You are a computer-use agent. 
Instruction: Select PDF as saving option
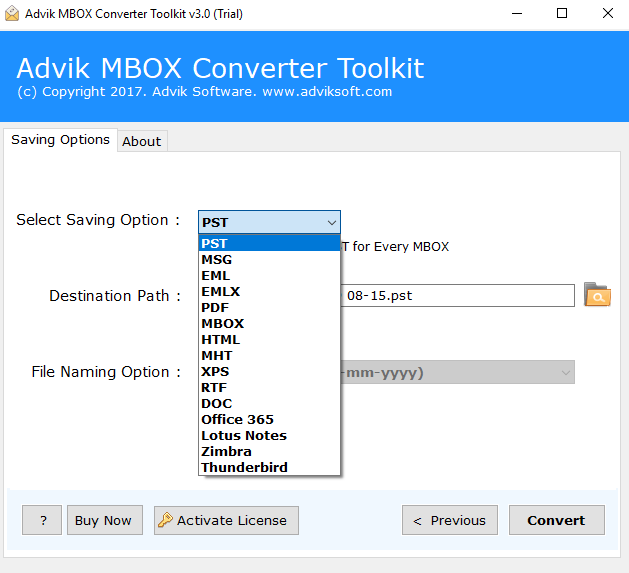point(269,307)
